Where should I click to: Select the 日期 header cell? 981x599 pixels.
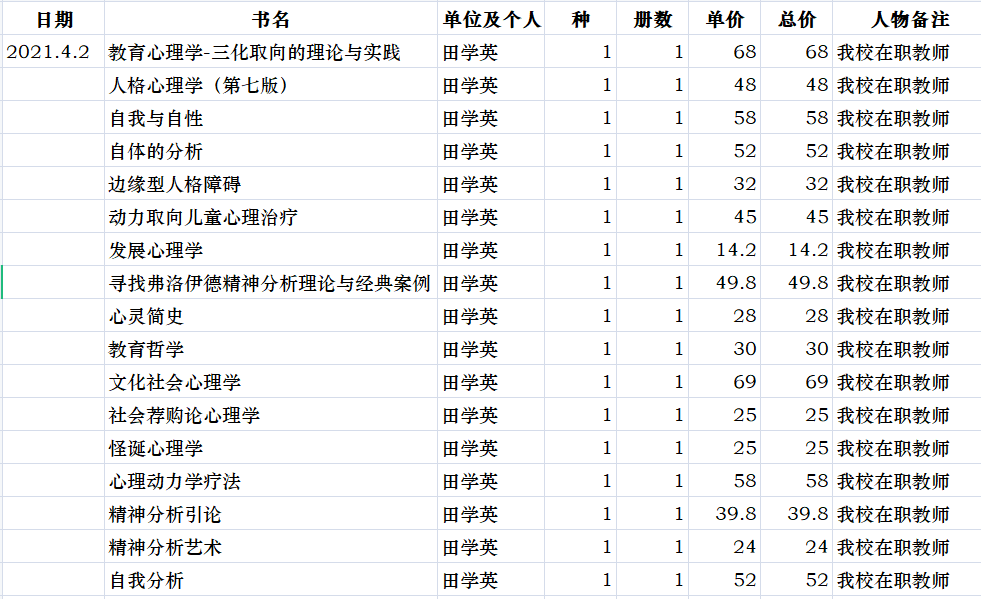53,18
